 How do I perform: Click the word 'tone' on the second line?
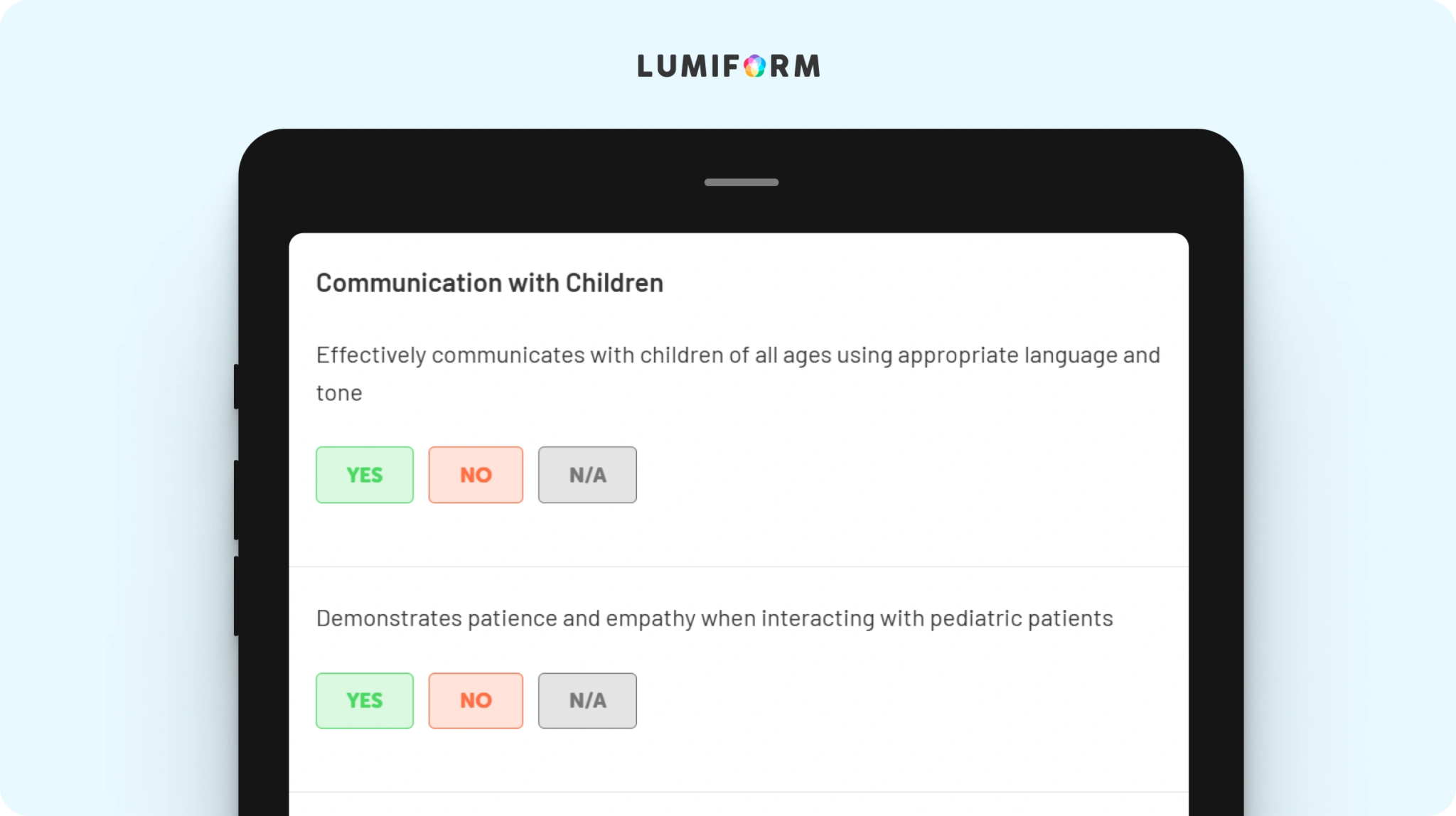click(339, 393)
